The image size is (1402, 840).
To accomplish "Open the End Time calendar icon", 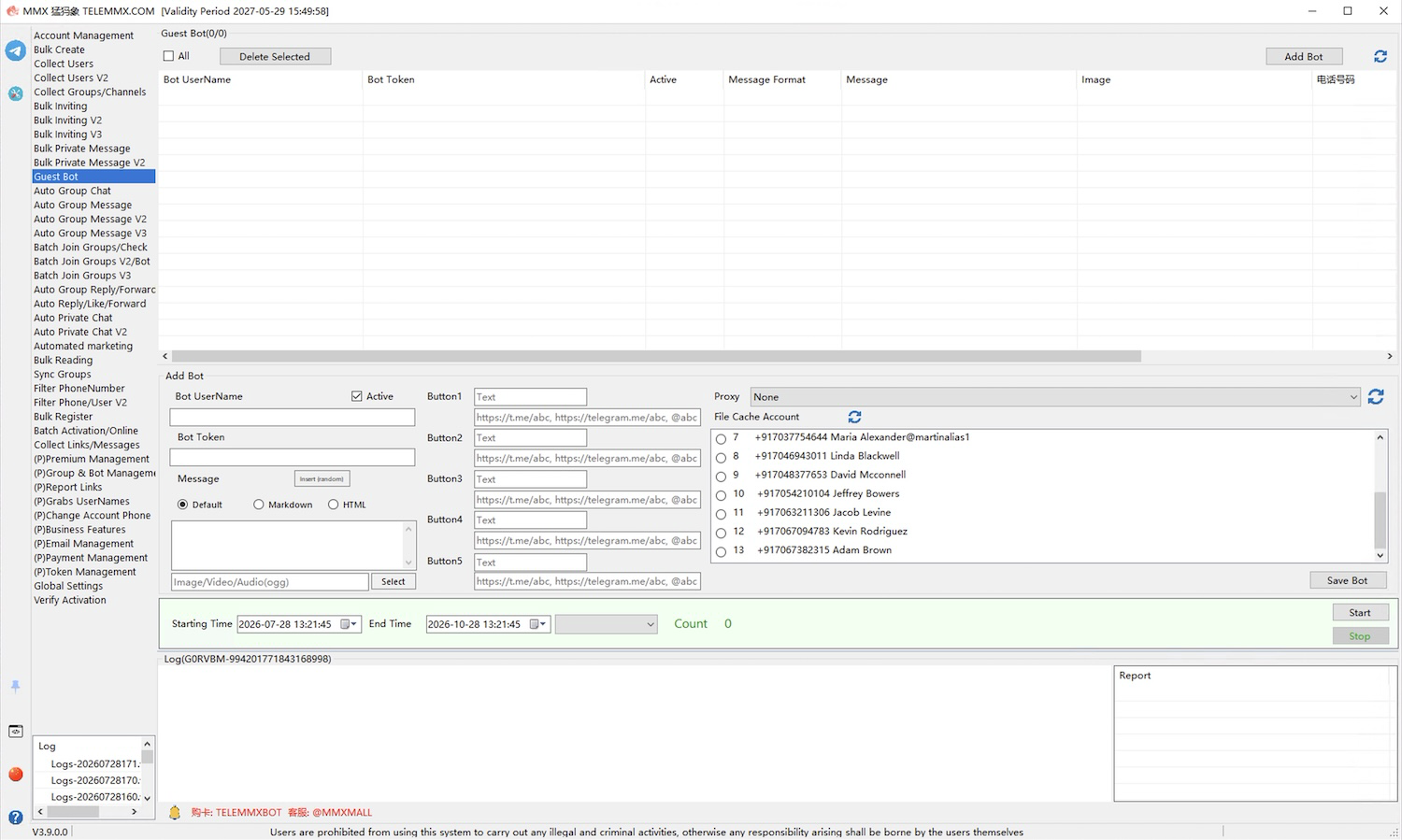I will point(535,624).
